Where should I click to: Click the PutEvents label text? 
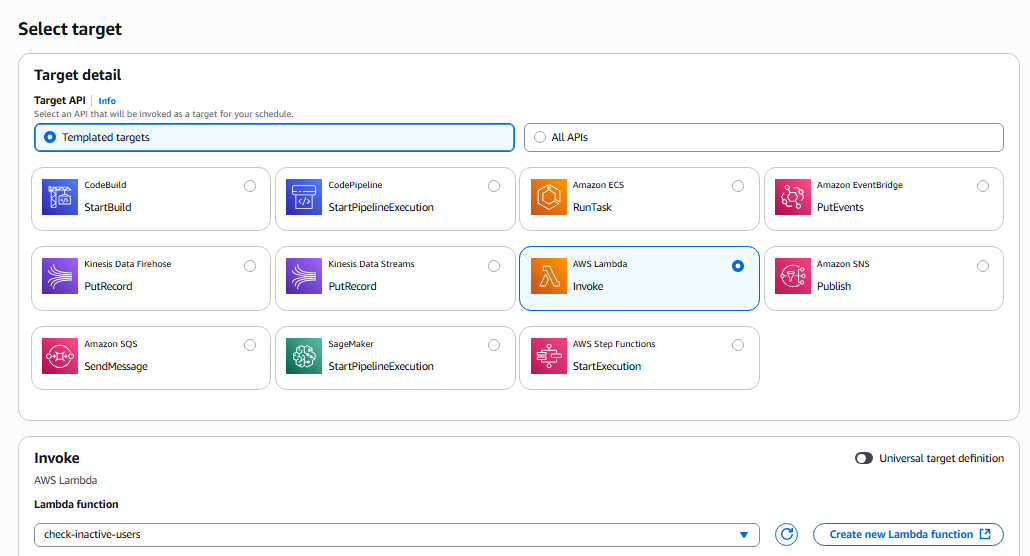pos(840,207)
